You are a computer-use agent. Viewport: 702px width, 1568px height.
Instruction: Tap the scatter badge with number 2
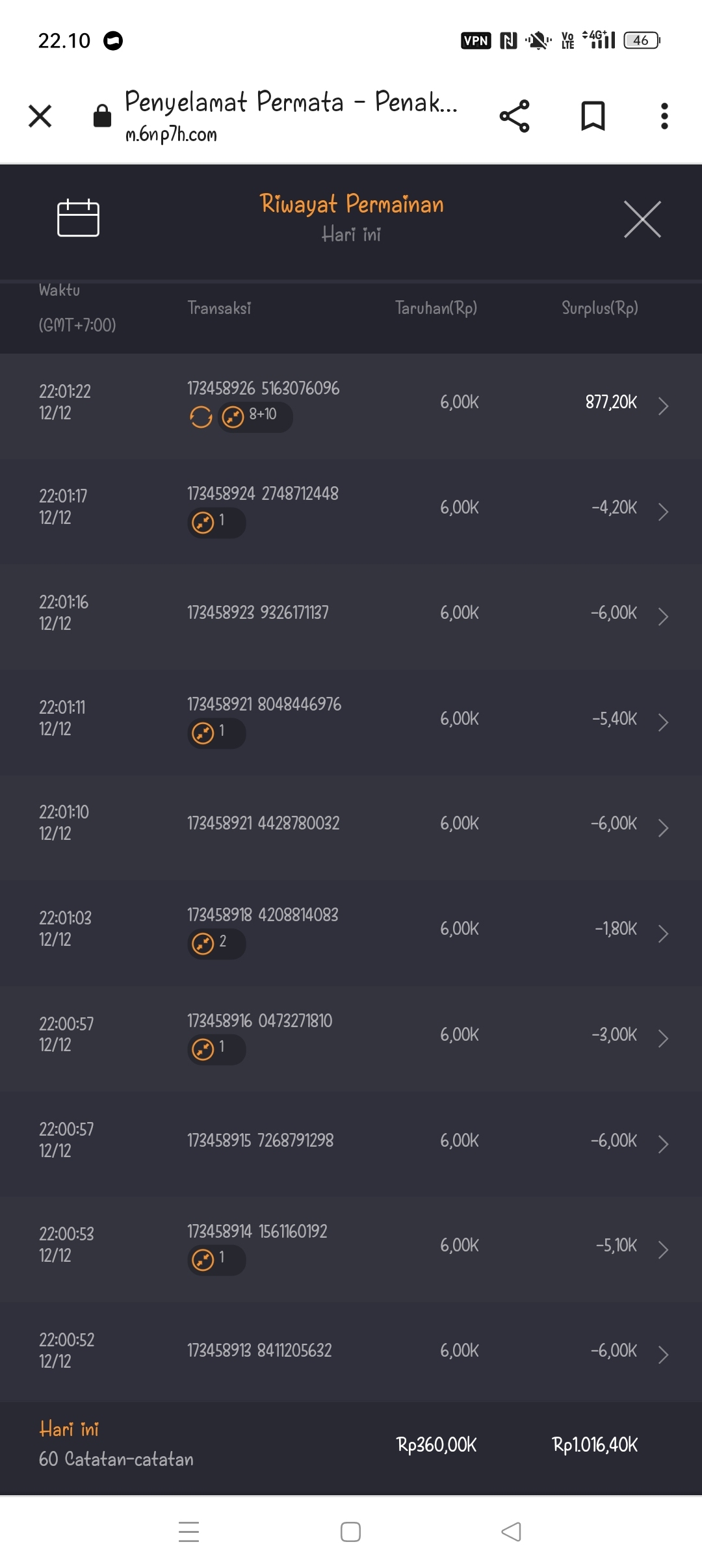216,943
